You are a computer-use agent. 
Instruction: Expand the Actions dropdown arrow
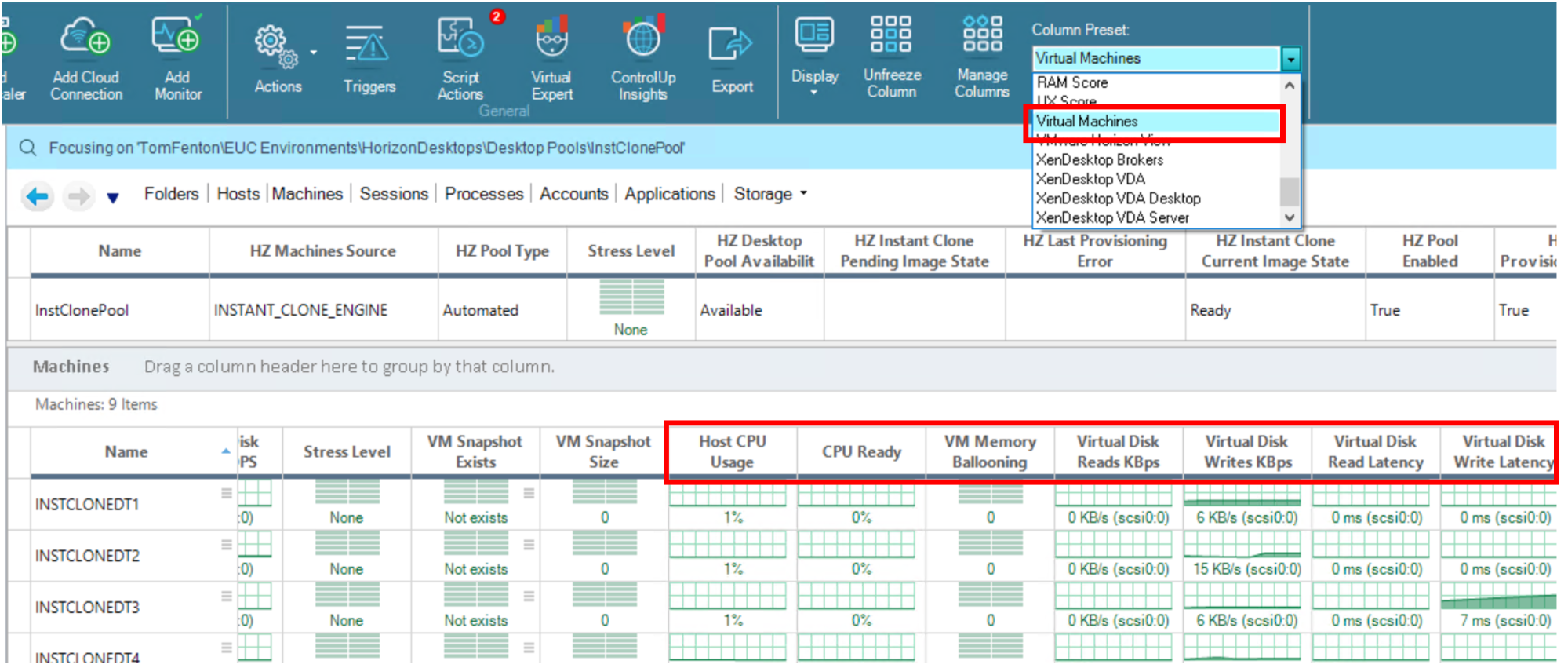313,53
